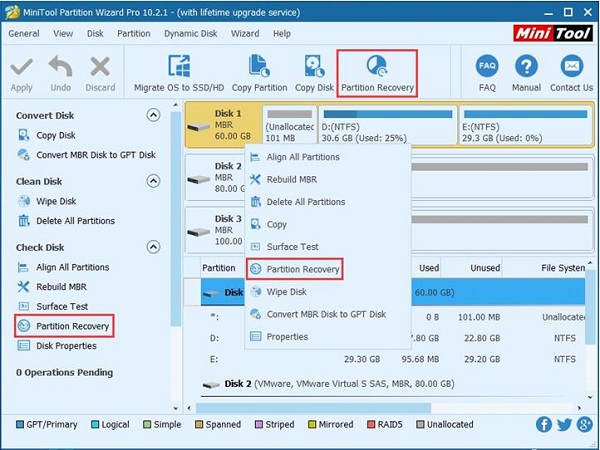Open the Facebook icon in status bar
This screenshot has height=450, width=600.
coord(544,424)
